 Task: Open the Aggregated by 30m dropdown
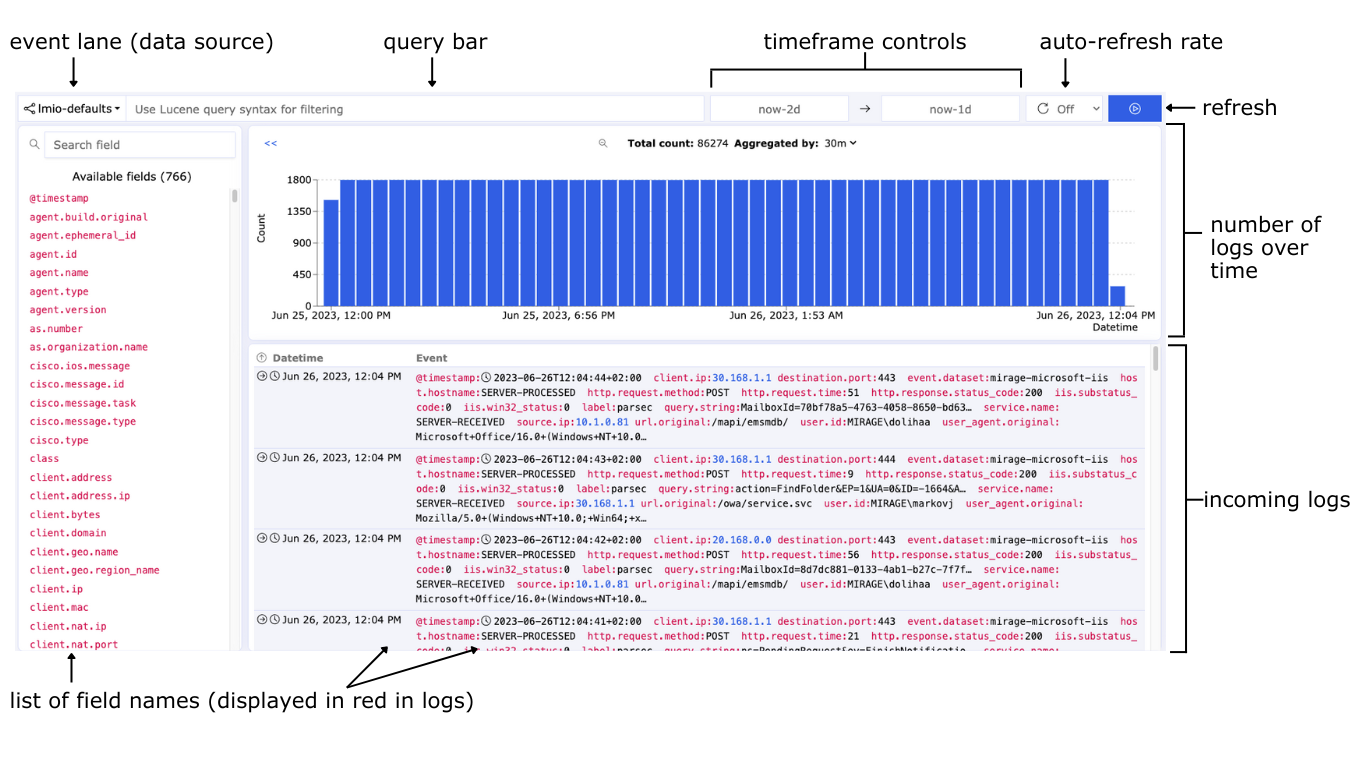[x=840, y=143]
